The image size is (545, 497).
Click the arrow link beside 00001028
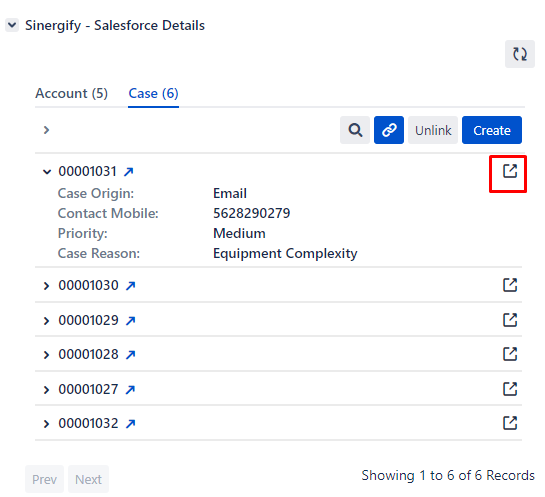tap(131, 355)
